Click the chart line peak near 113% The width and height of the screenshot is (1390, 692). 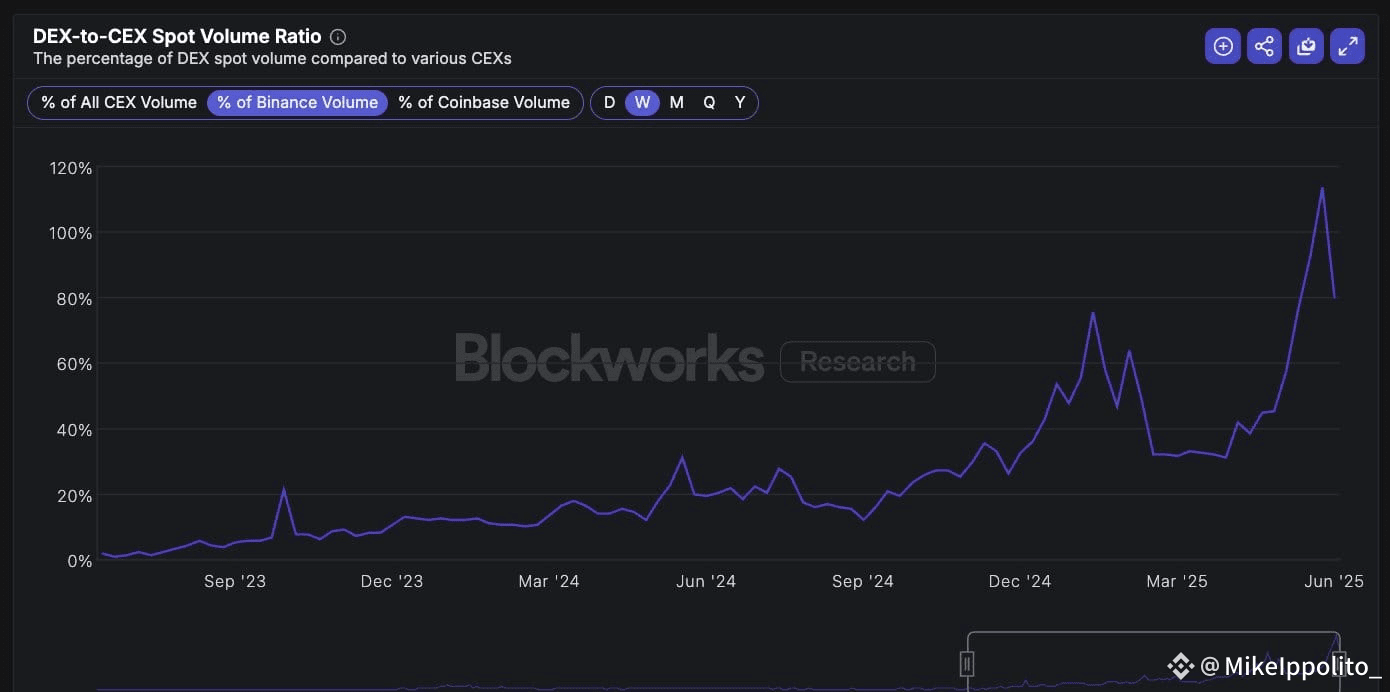[1322, 188]
